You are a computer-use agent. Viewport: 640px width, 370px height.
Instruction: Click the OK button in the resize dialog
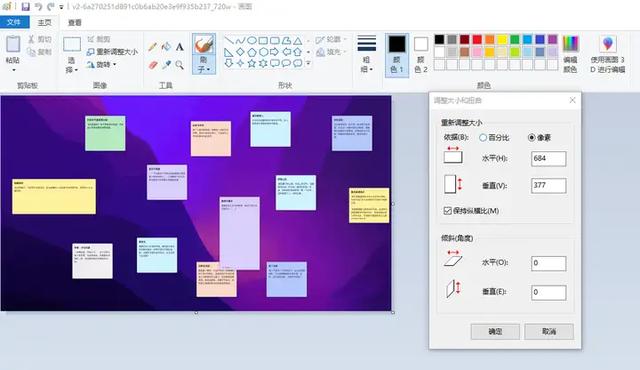tap(495, 331)
